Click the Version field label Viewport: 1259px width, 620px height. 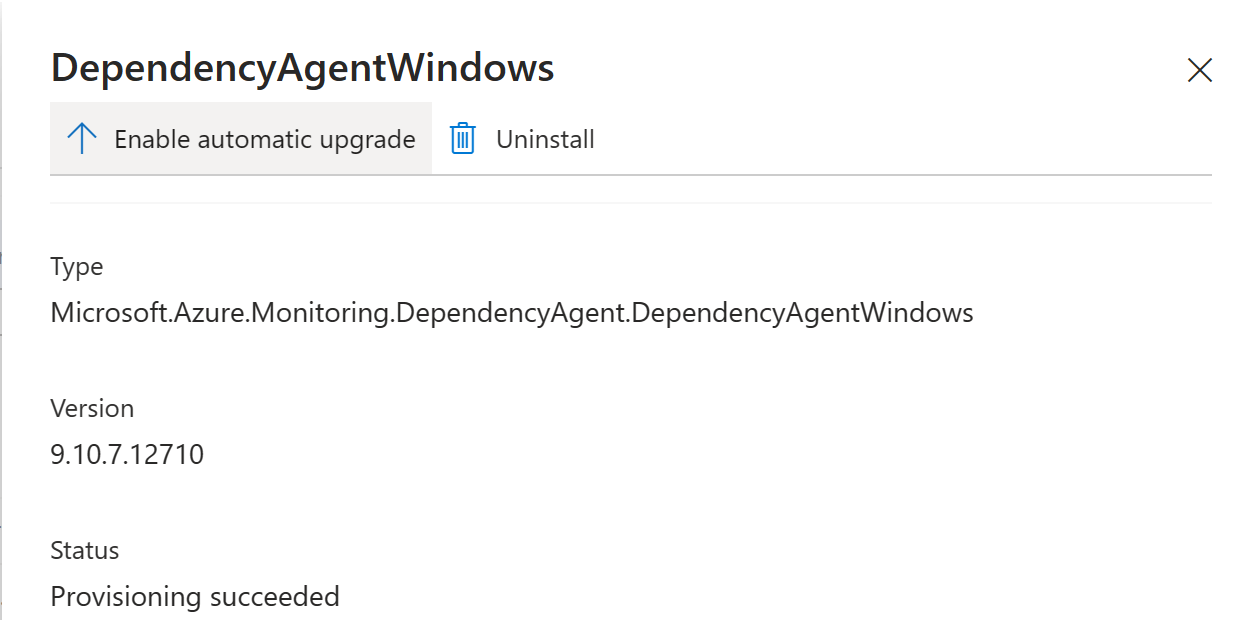click(92, 408)
